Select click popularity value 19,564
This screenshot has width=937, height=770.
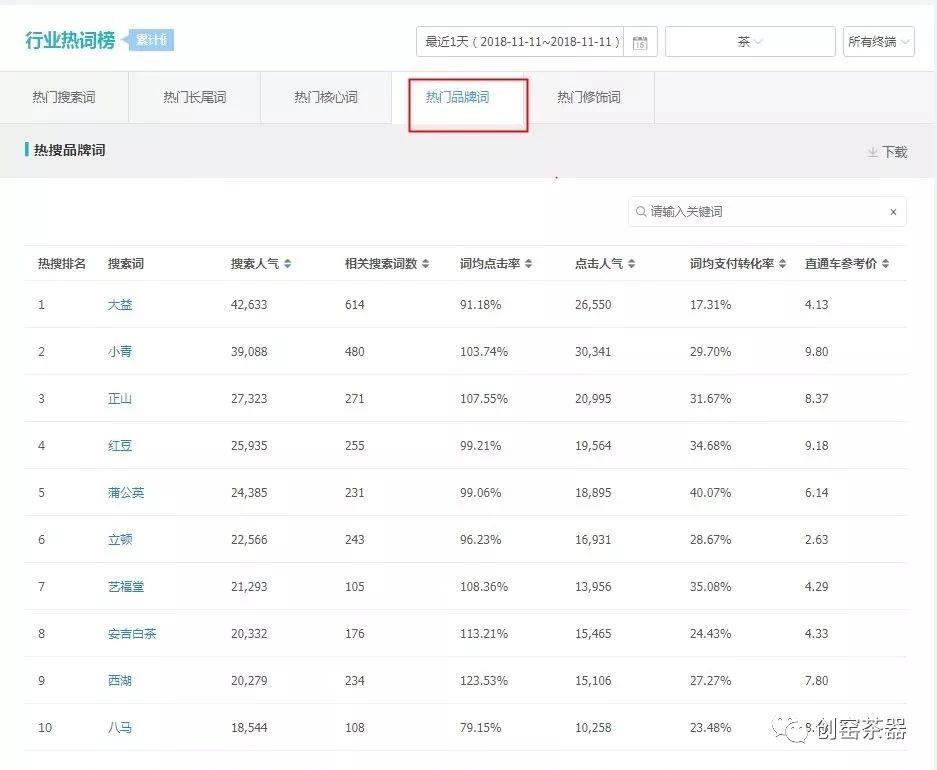[x=593, y=446]
